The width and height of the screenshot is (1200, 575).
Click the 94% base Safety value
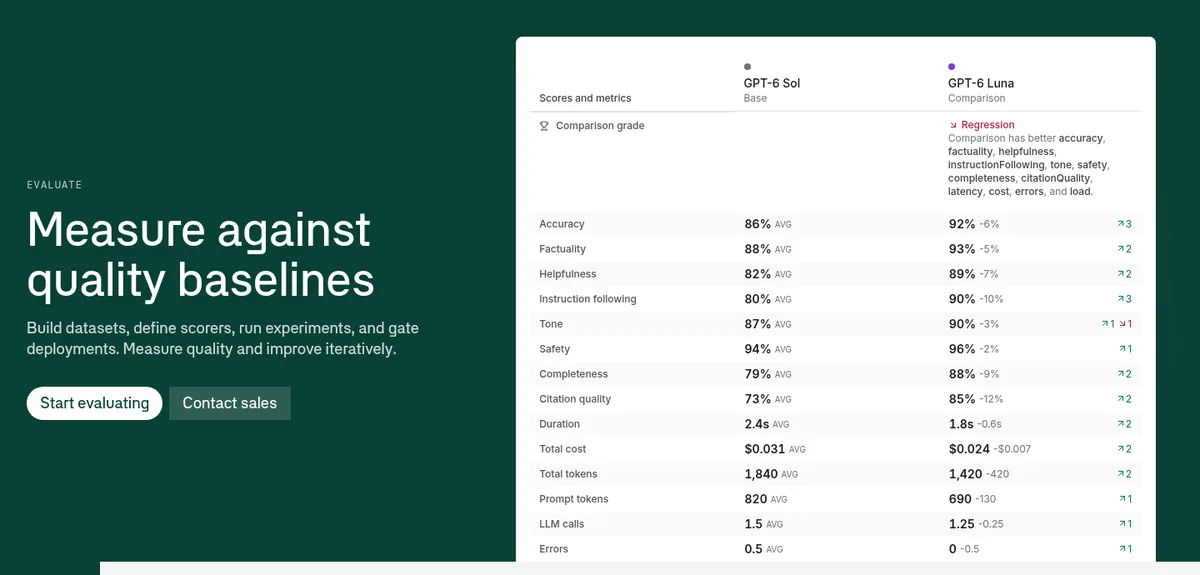(758, 349)
